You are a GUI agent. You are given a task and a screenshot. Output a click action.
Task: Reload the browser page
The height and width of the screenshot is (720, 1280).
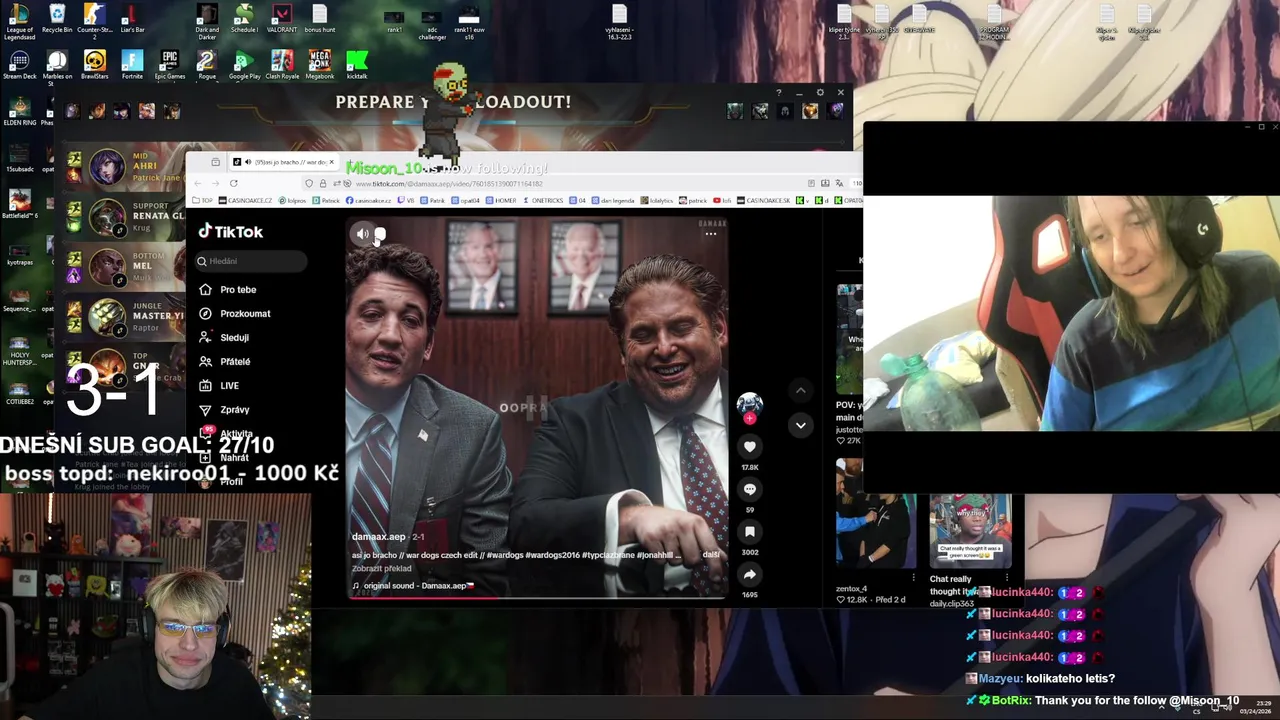coord(233,183)
